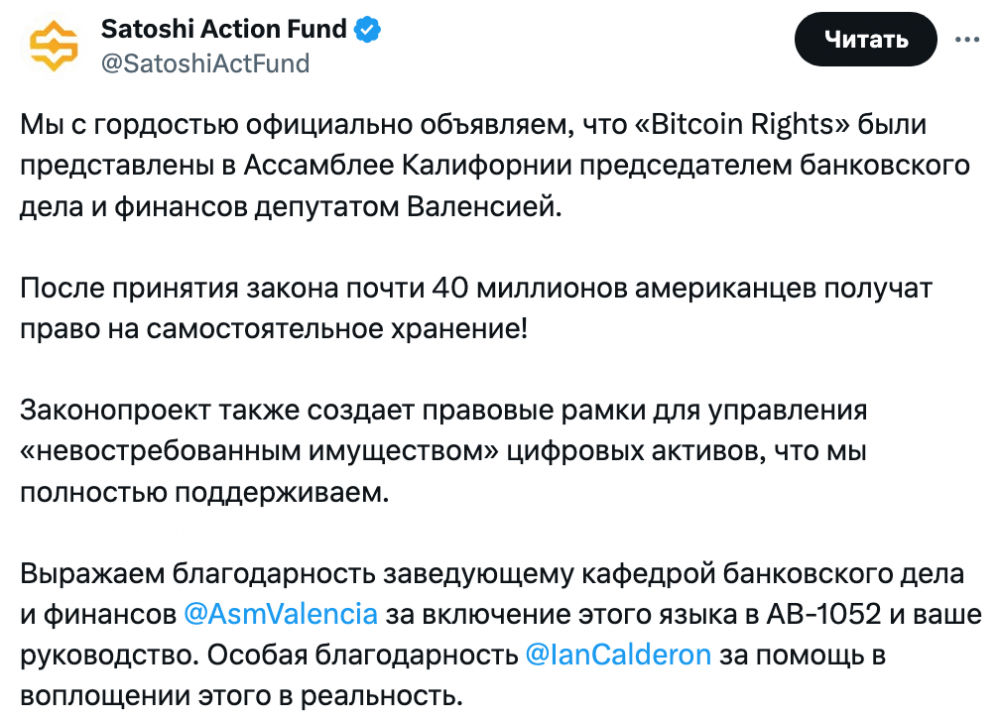The width and height of the screenshot is (1000, 720).
Task: Open the Satoshi Action Fund display name
Action: 223,29
